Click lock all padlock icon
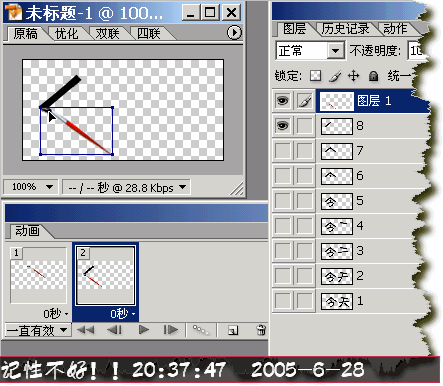The height and width of the screenshot is (386, 443). 373,76
